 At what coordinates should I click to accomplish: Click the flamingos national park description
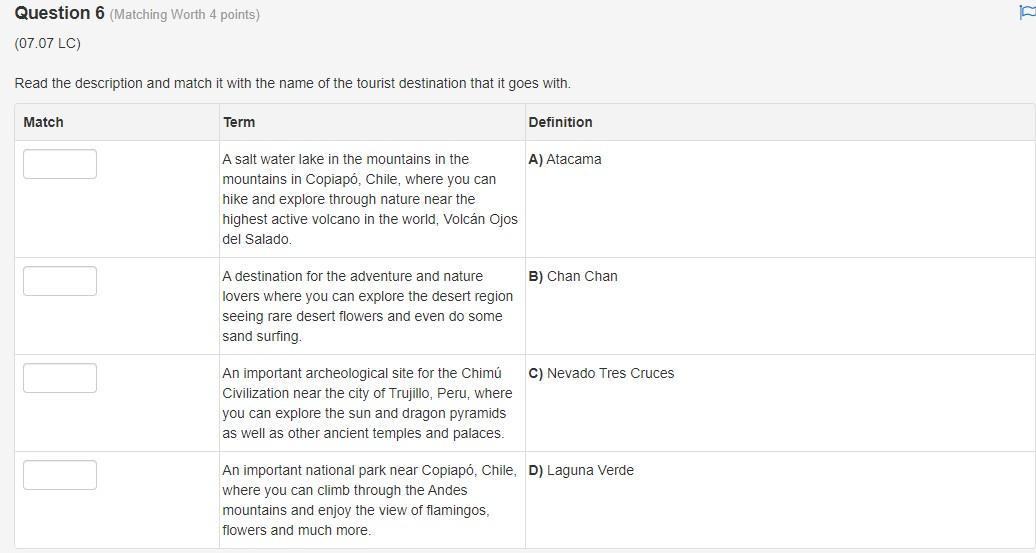369,500
